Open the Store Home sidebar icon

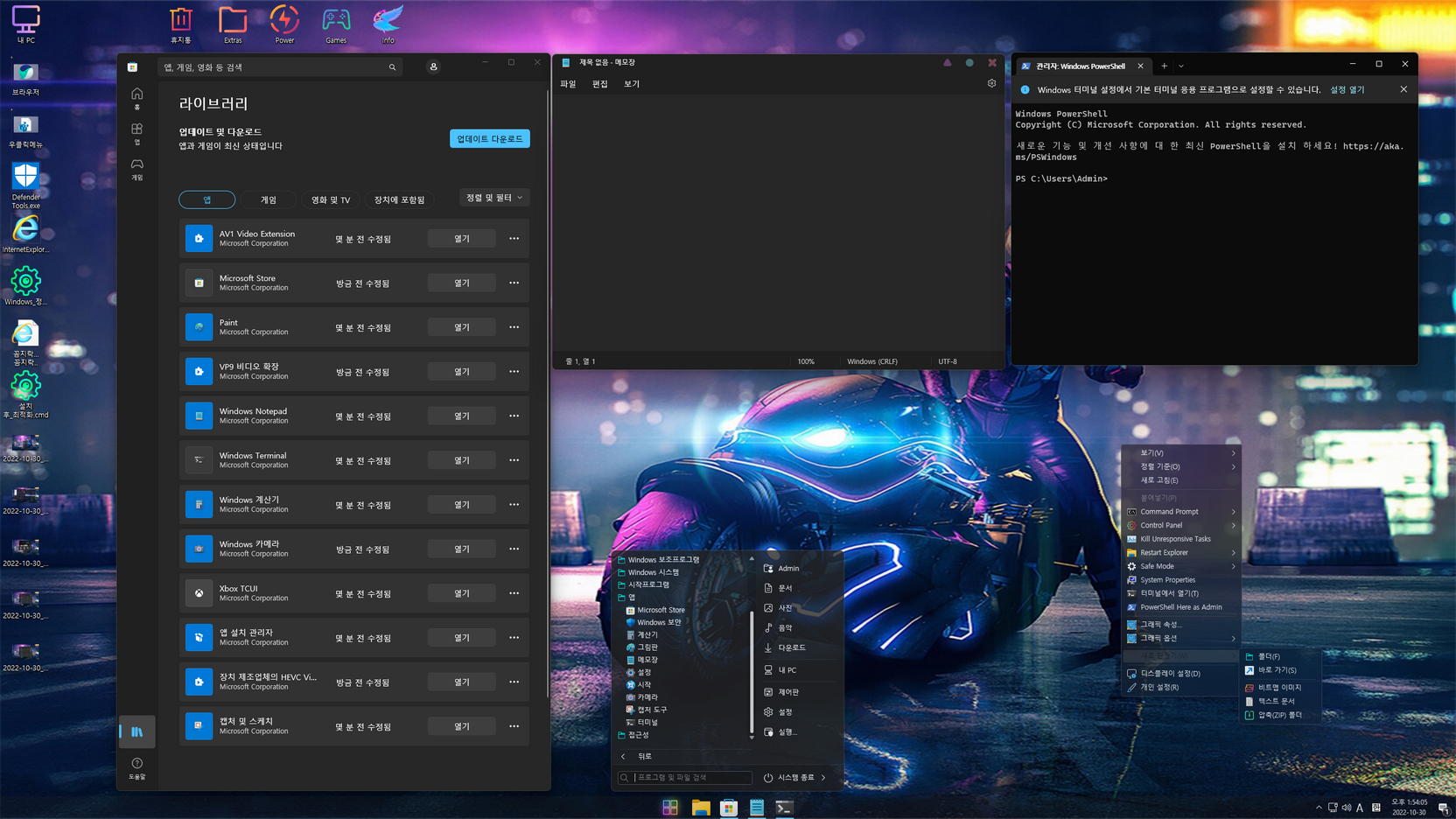point(137,98)
